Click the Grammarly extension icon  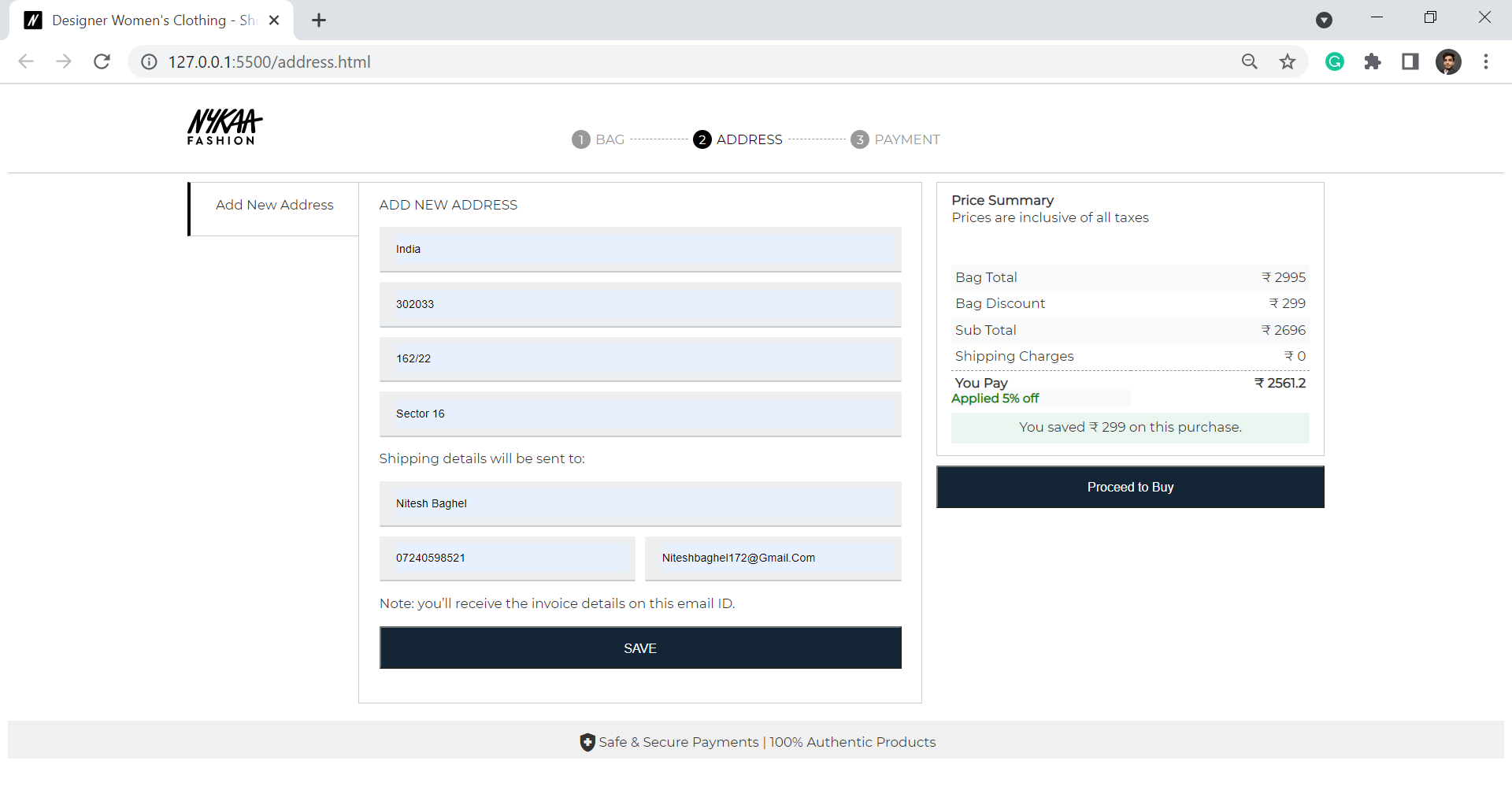[x=1334, y=61]
